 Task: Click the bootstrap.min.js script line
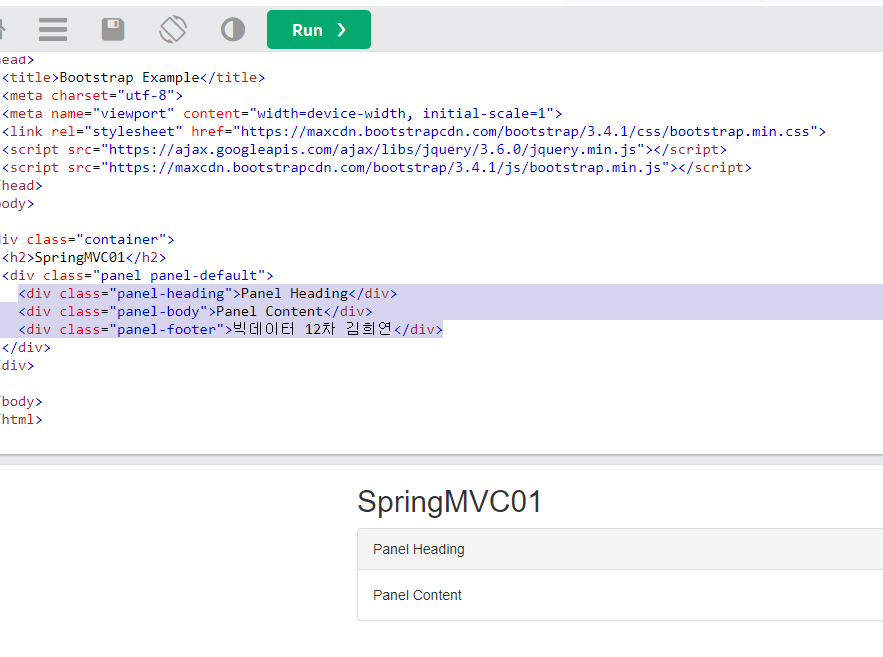click(x=377, y=168)
